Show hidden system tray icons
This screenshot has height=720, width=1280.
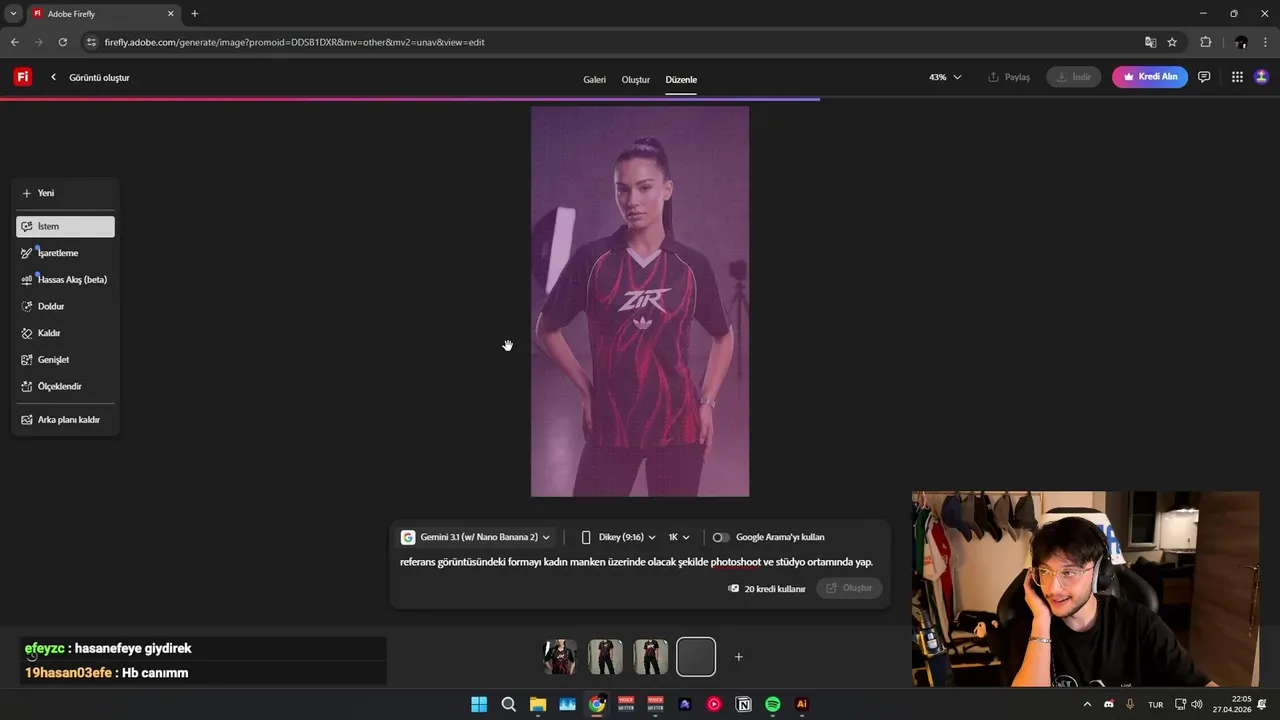pos(1087,704)
